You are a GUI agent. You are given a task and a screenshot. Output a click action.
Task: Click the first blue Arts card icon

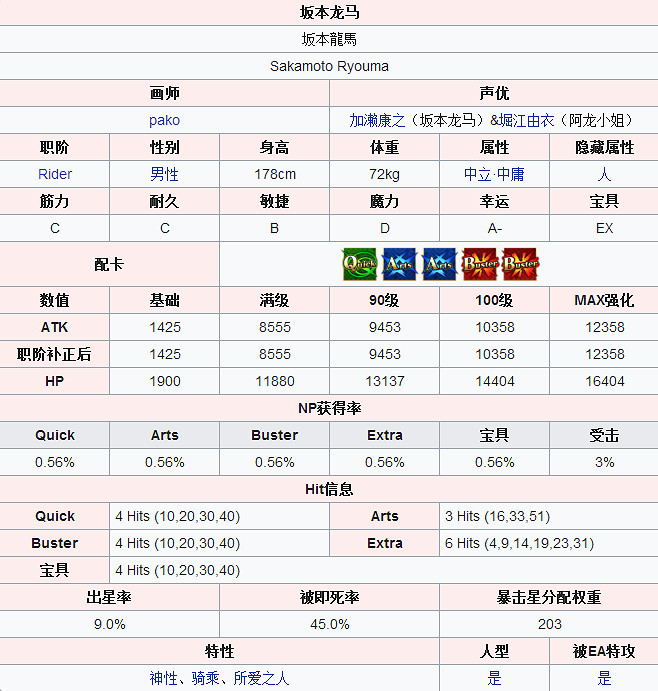tap(399, 264)
